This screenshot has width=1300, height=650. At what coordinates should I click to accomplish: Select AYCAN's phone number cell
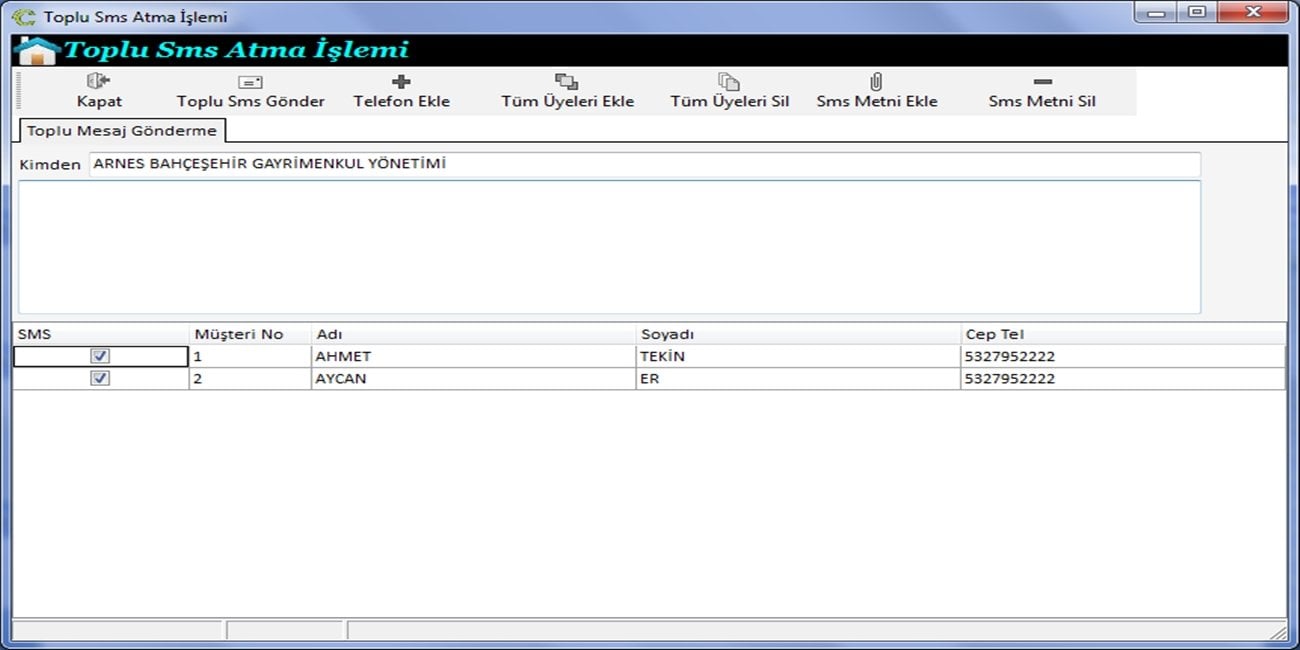pyautogui.click(x=1120, y=380)
